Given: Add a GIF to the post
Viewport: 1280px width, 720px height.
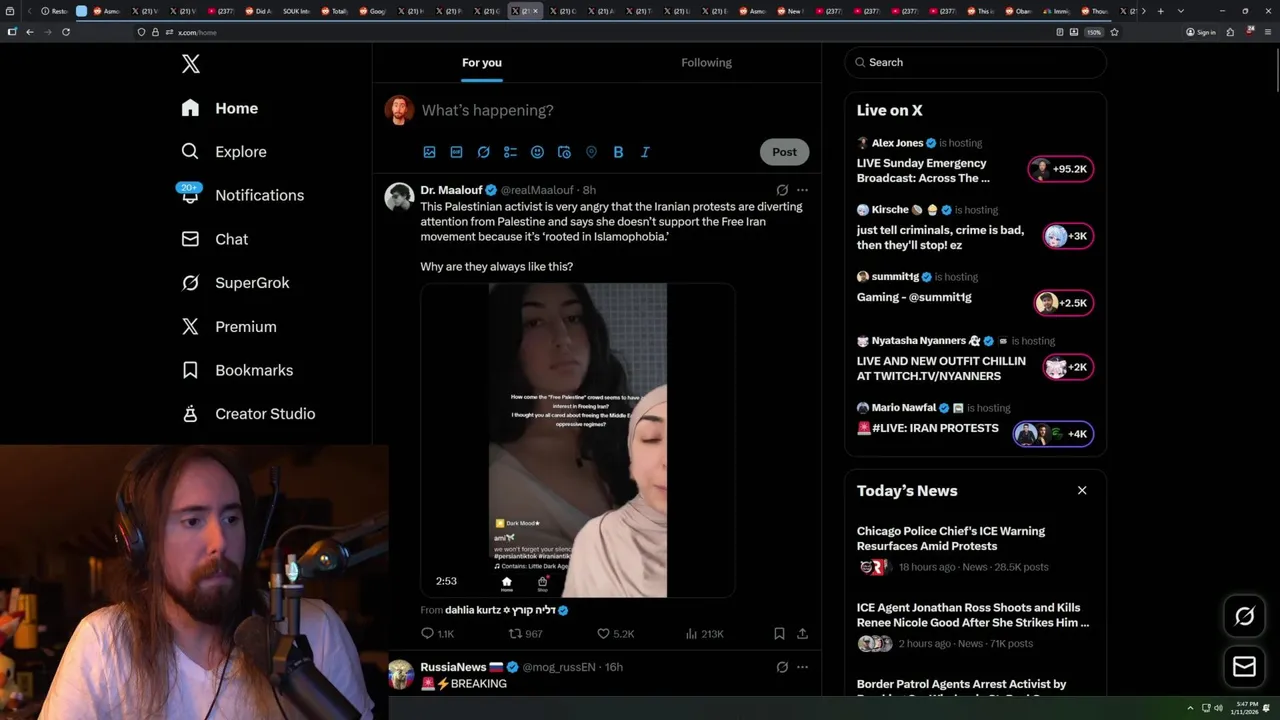Looking at the screenshot, I should [x=456, y=152].
